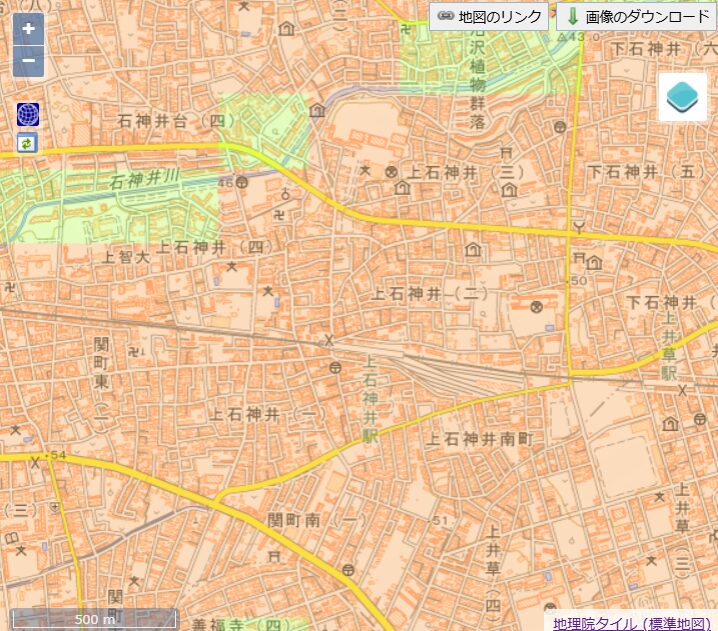
Task: Open the layer switcher icon
Action: tap(683, 97)
